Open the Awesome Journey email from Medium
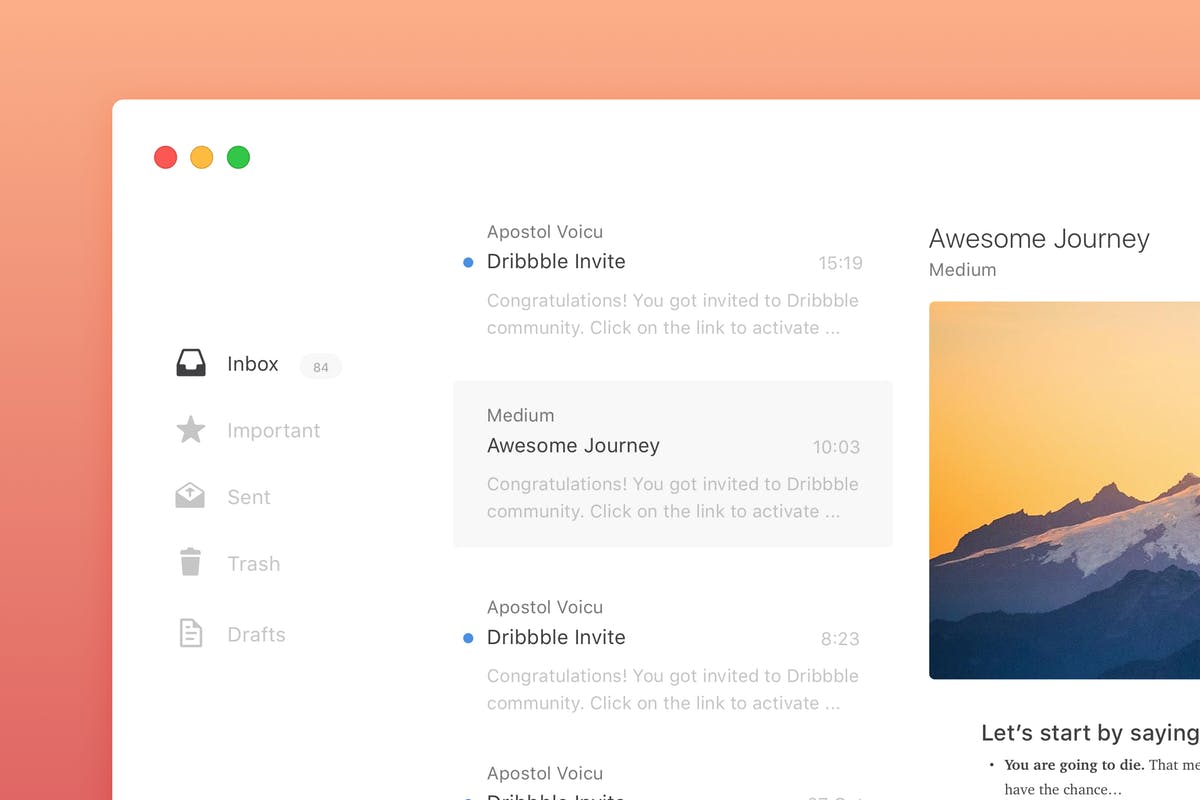 point(672,462)
